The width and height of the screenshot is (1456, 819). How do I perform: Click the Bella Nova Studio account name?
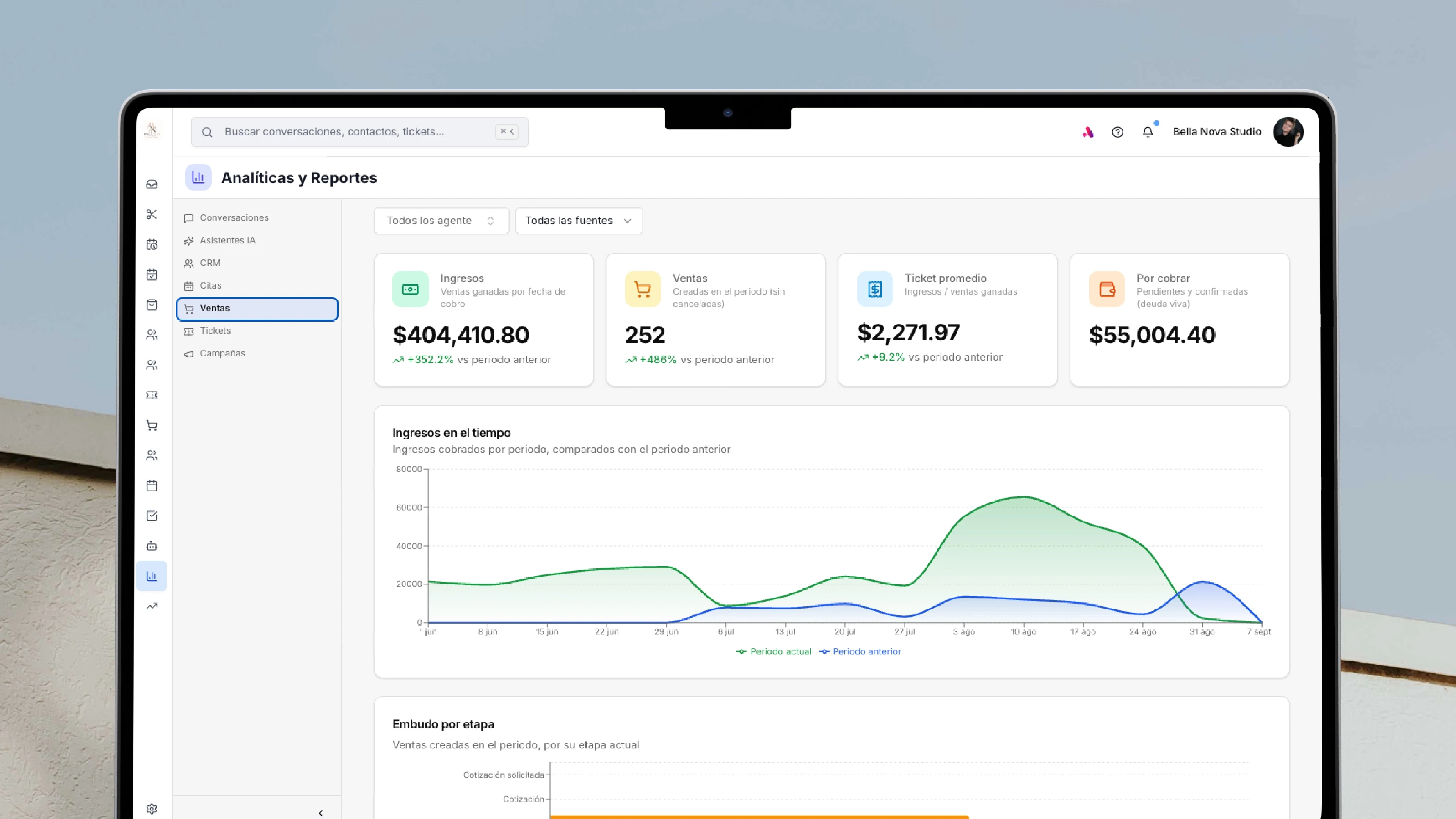1217,132
